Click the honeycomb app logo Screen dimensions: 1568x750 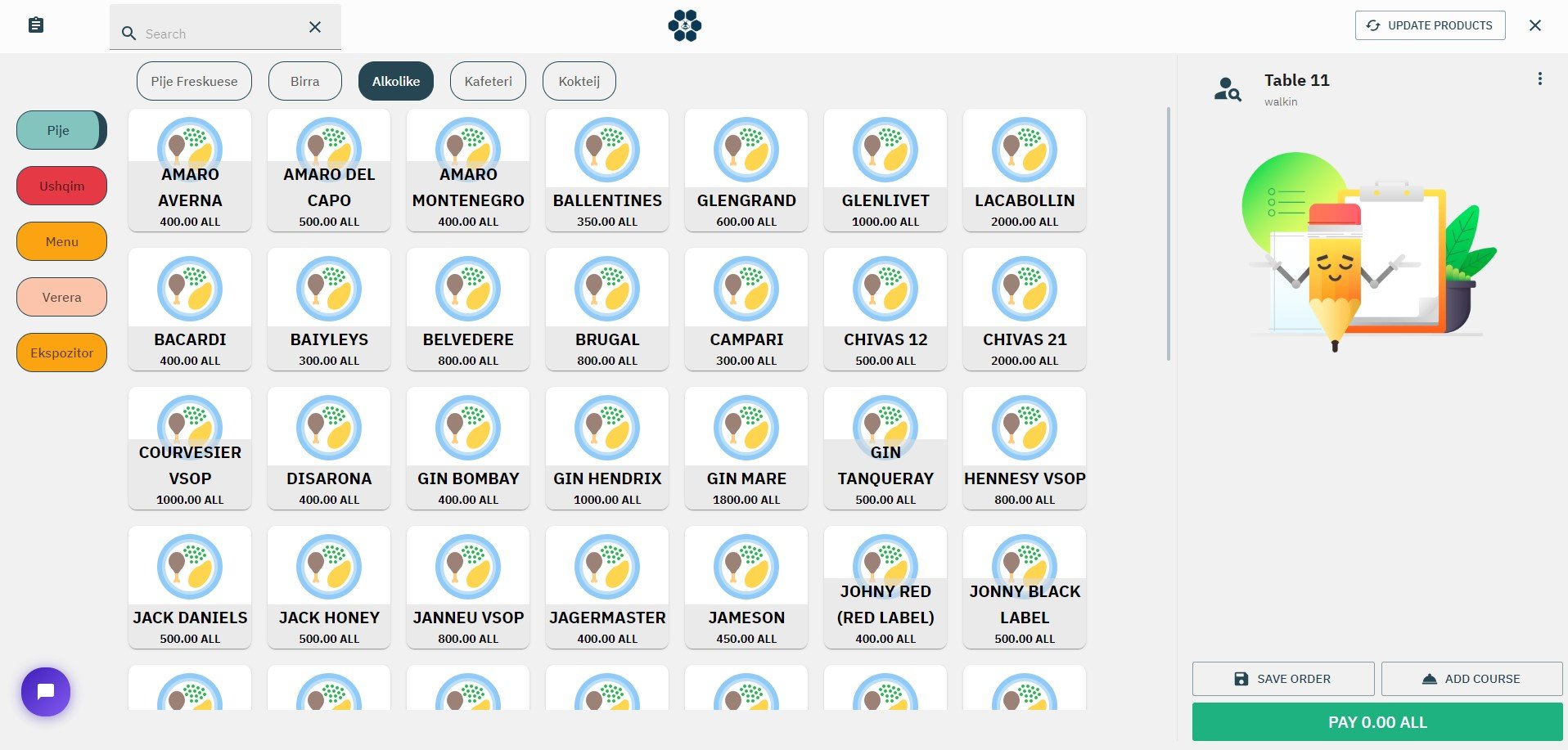coord(685,25)
